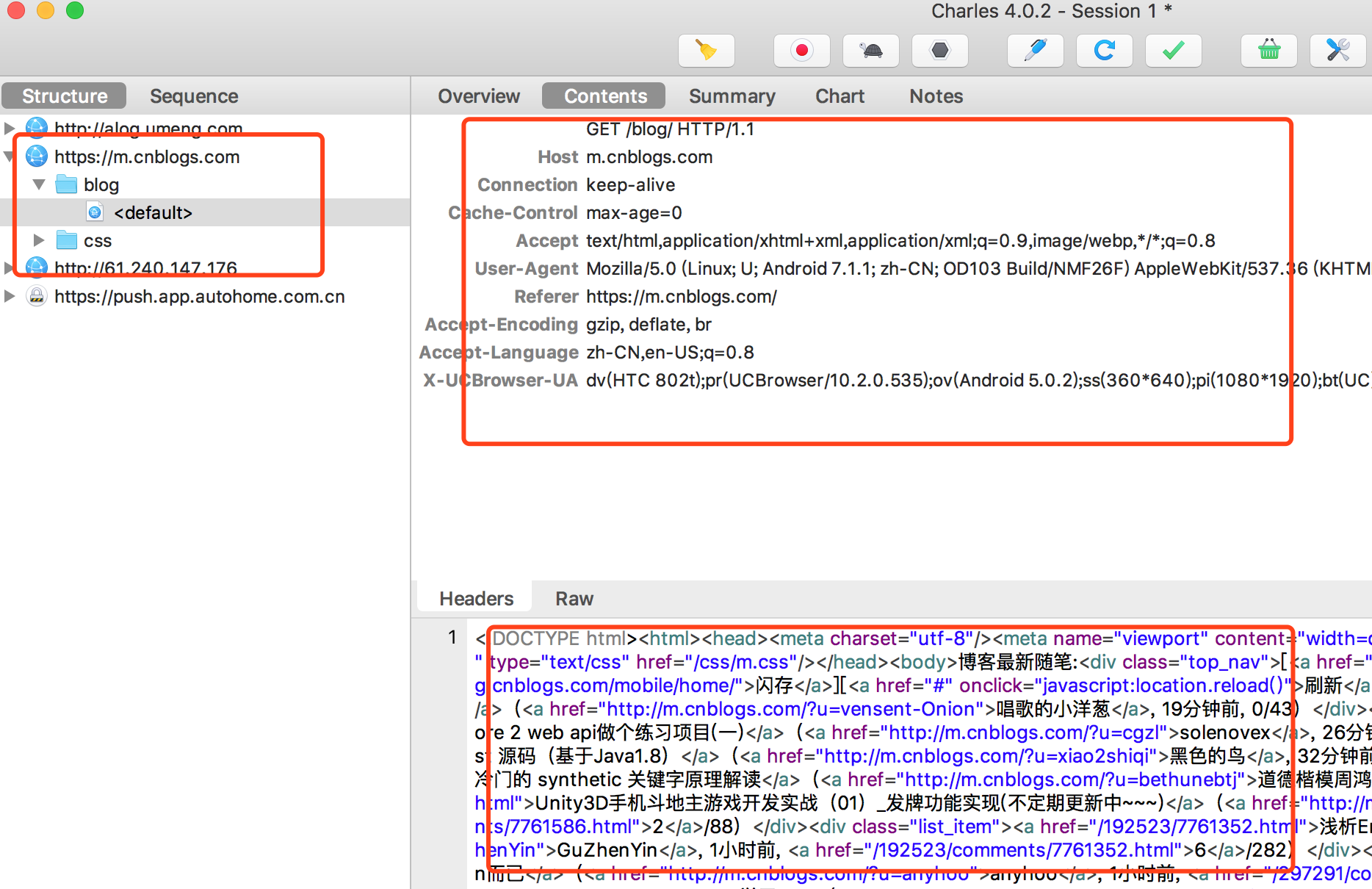This screenshot has height=889, width=1372.
Task: Click the Connection value keep-alive
Action: pos(630,184)
